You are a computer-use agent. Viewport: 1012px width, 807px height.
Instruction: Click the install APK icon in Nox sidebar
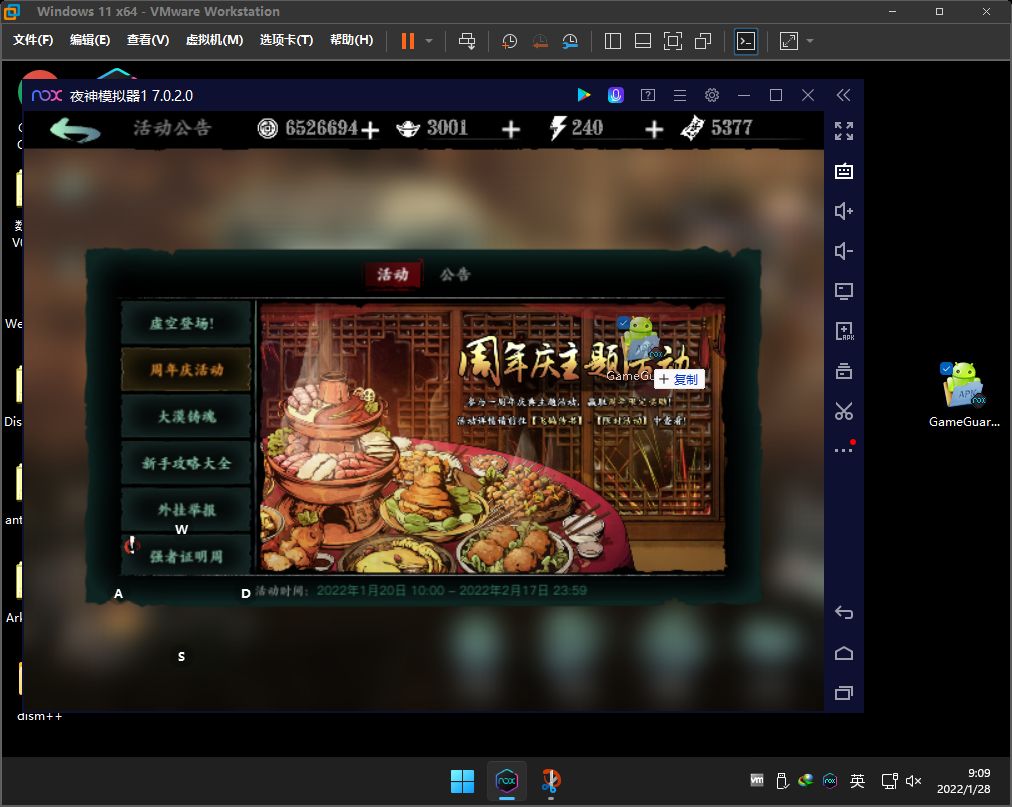click(x=844, y=331)
